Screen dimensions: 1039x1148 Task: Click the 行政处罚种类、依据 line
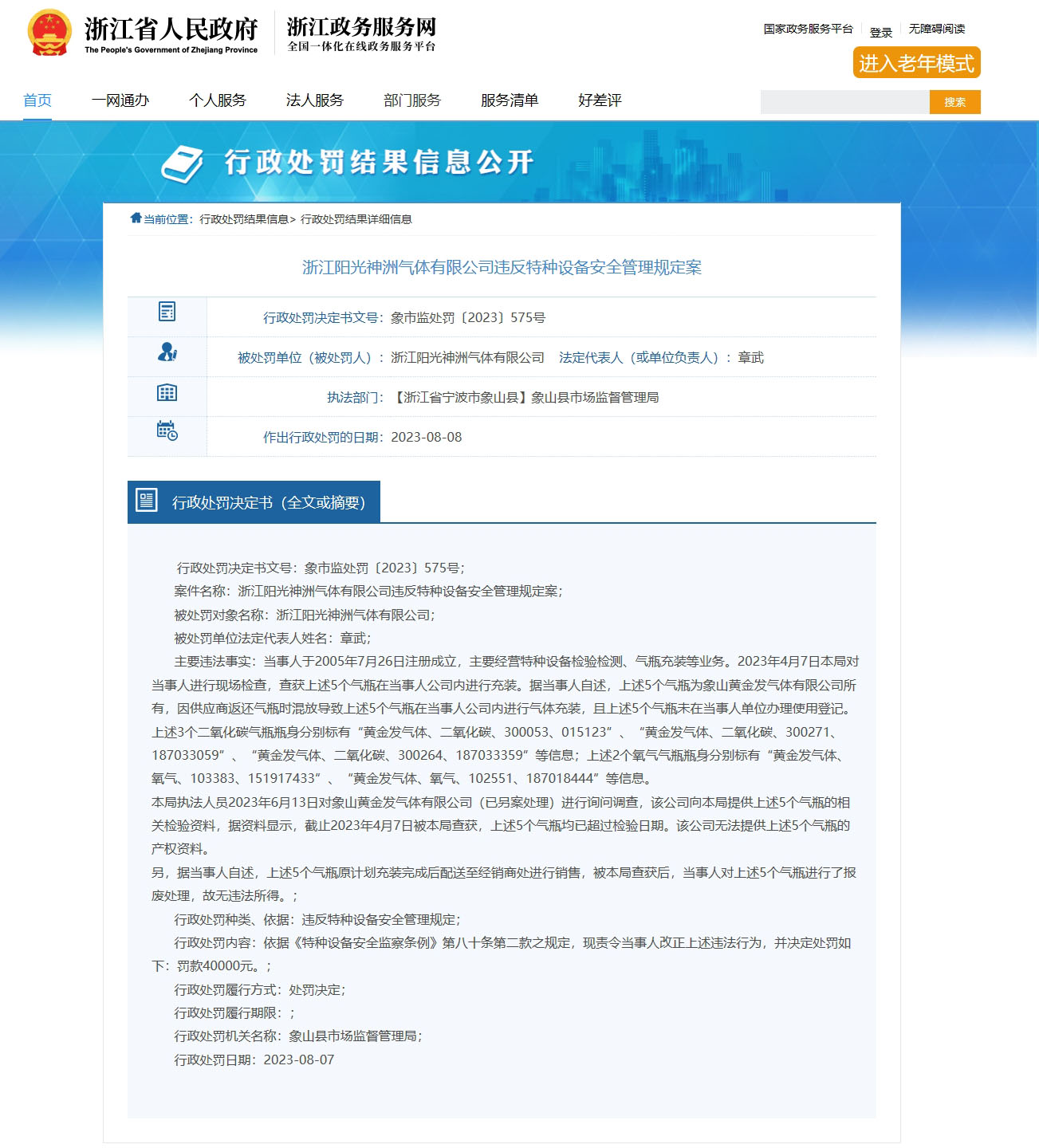[317, 919]
